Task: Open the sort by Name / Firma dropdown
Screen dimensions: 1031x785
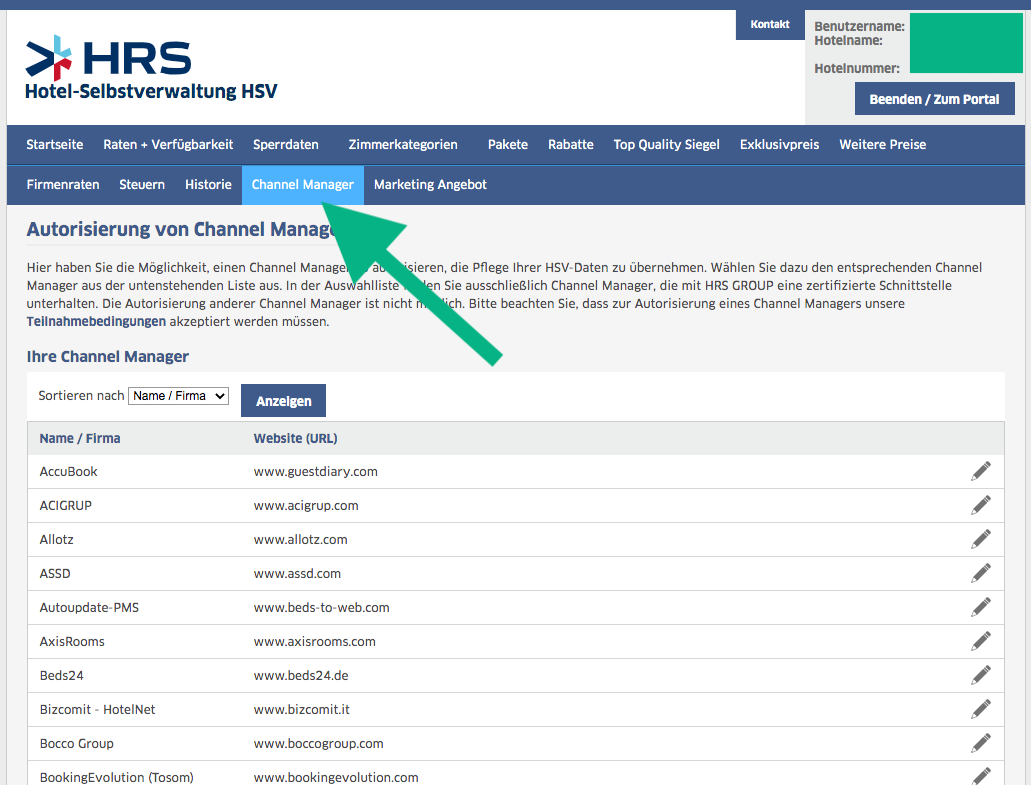Action: pos(178,396)
